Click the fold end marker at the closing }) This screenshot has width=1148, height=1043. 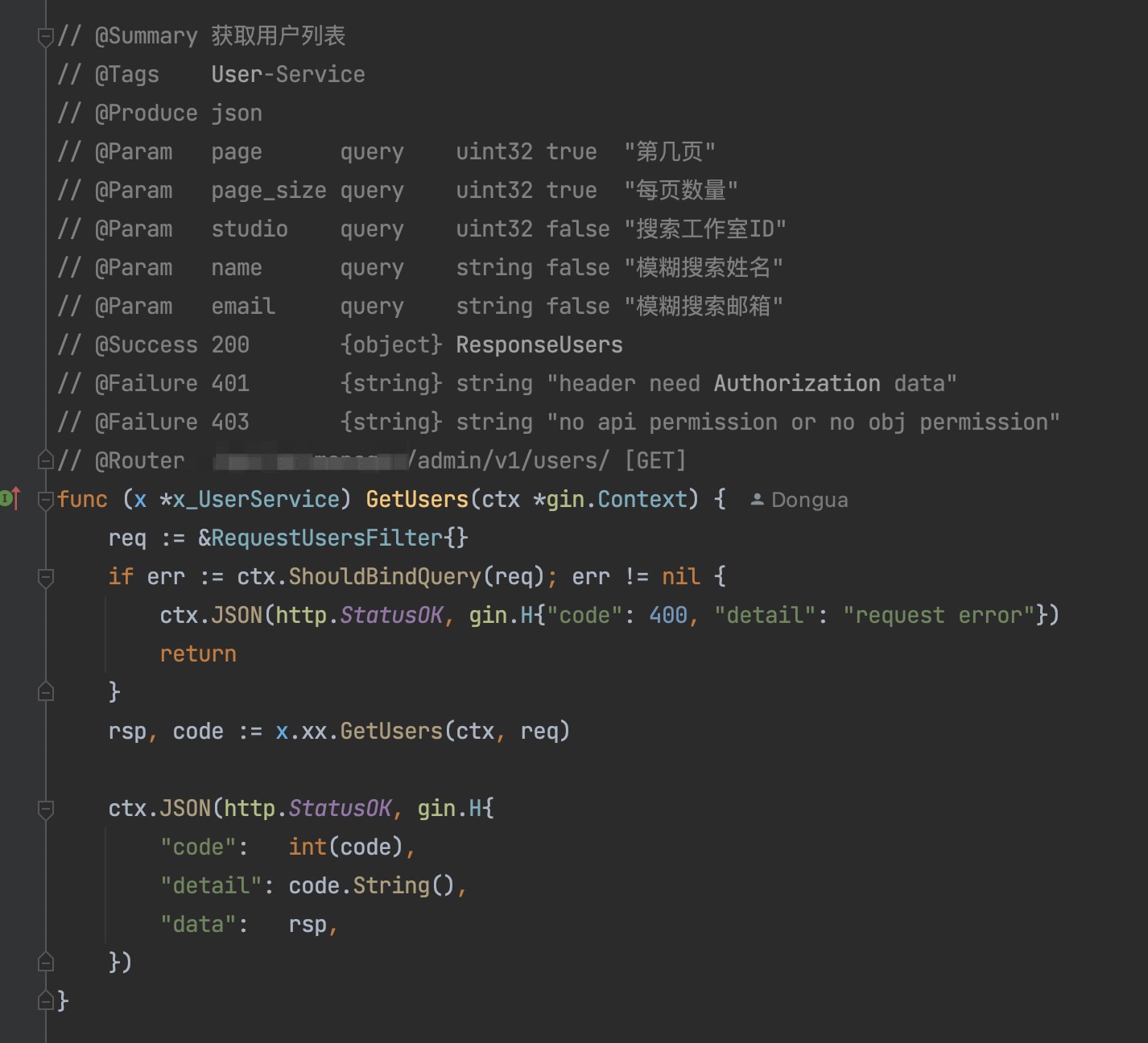[46, 963]
